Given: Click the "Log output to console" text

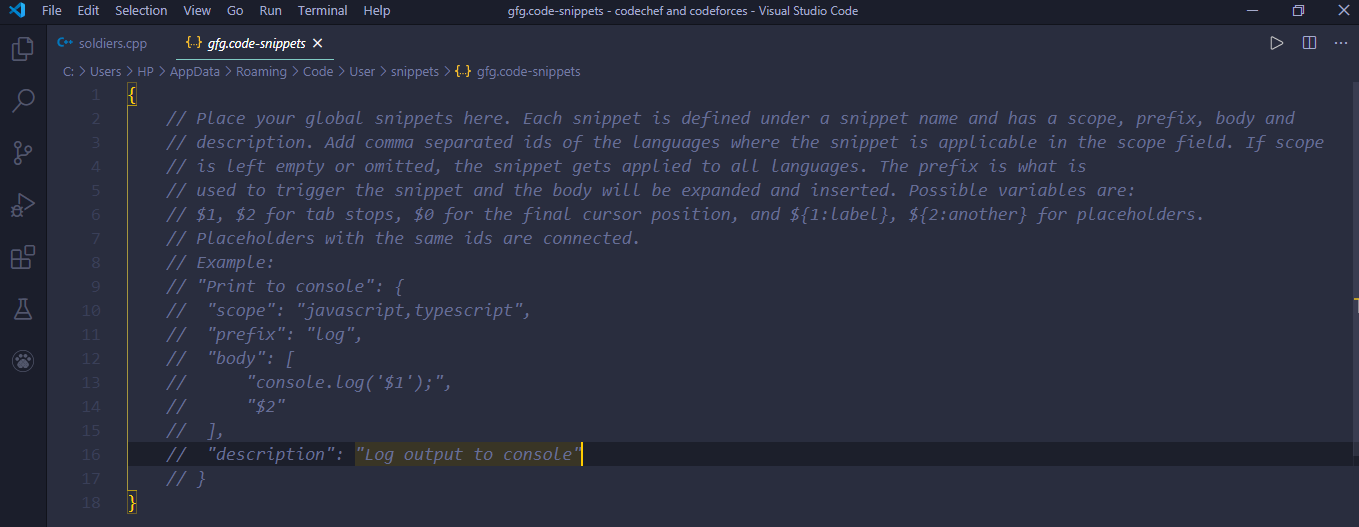Looking at the screenshot, I should 468,455.
